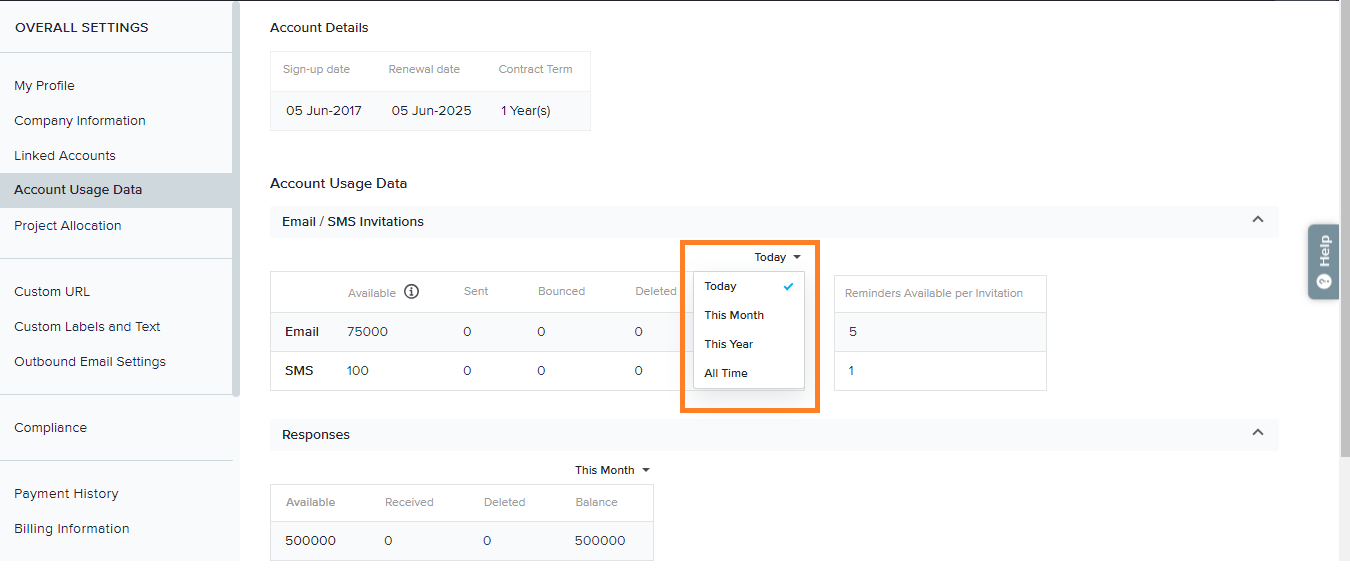Image resolution: width=1350 pixels, height=577 pixels.
Task: Click the info icon next to Available
Action: [x=411, y=292]
